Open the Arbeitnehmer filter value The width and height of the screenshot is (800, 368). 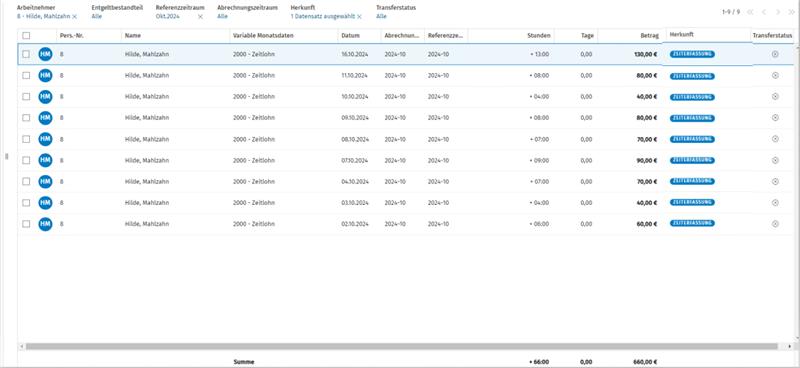click(44, 17)
